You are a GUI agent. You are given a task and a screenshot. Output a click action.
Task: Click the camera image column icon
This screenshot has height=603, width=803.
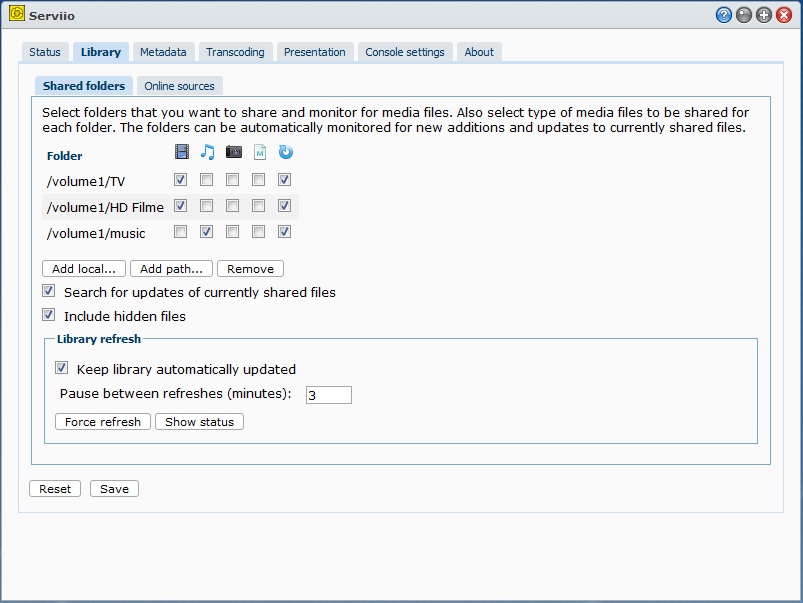pos(234,152)
